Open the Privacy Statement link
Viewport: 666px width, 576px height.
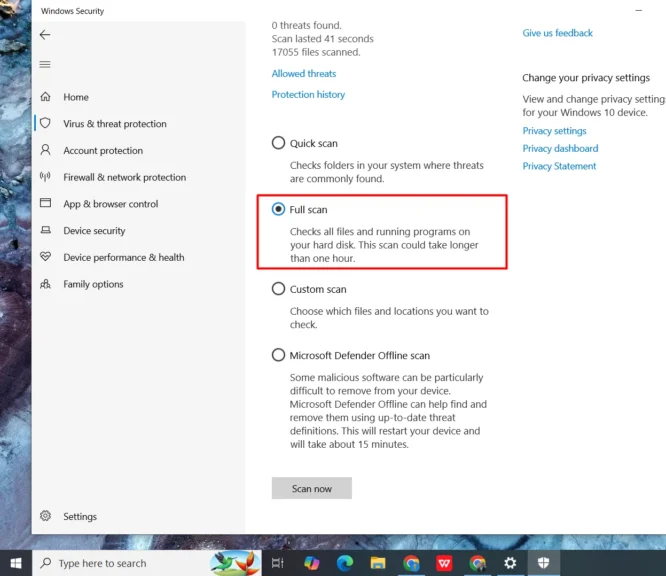(559, 166)
